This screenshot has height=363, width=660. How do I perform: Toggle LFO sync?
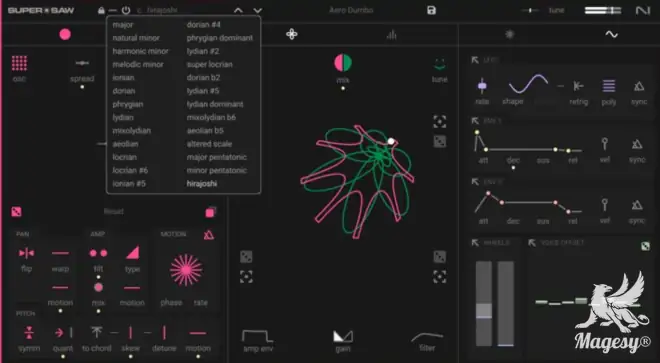[x=639, y=86]
